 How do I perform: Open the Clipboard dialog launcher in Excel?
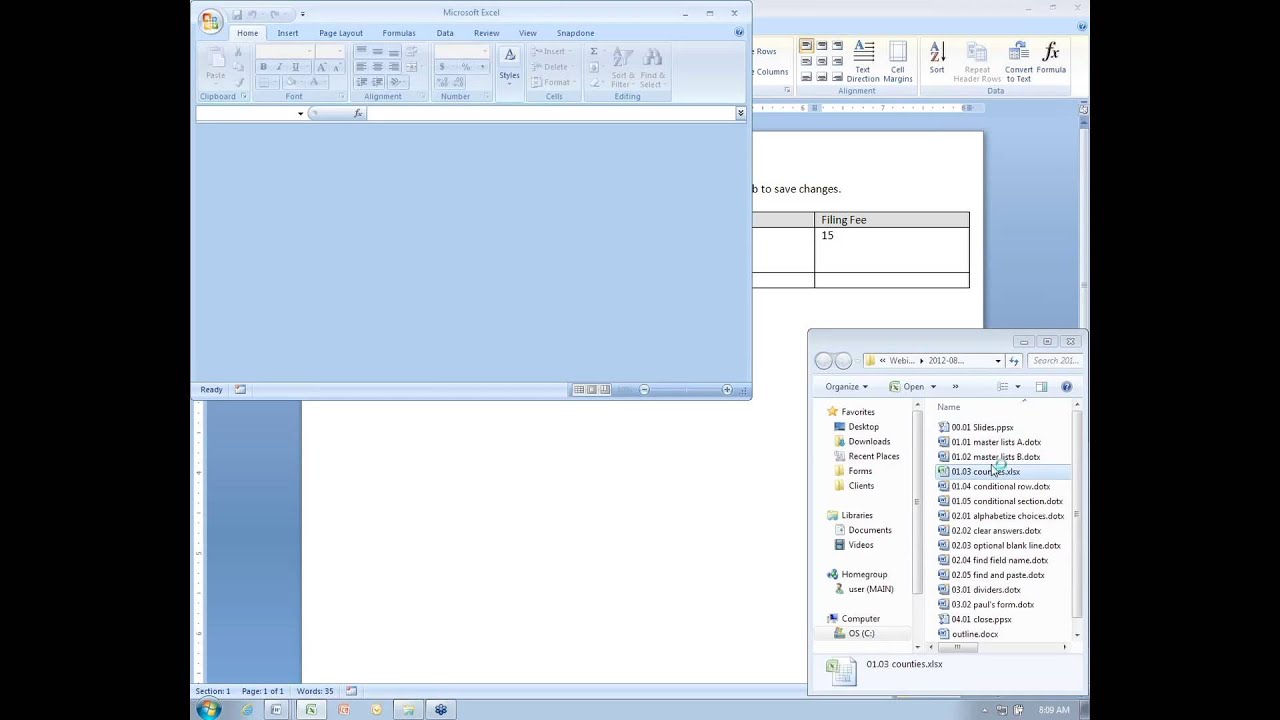(x=243, y=96)
